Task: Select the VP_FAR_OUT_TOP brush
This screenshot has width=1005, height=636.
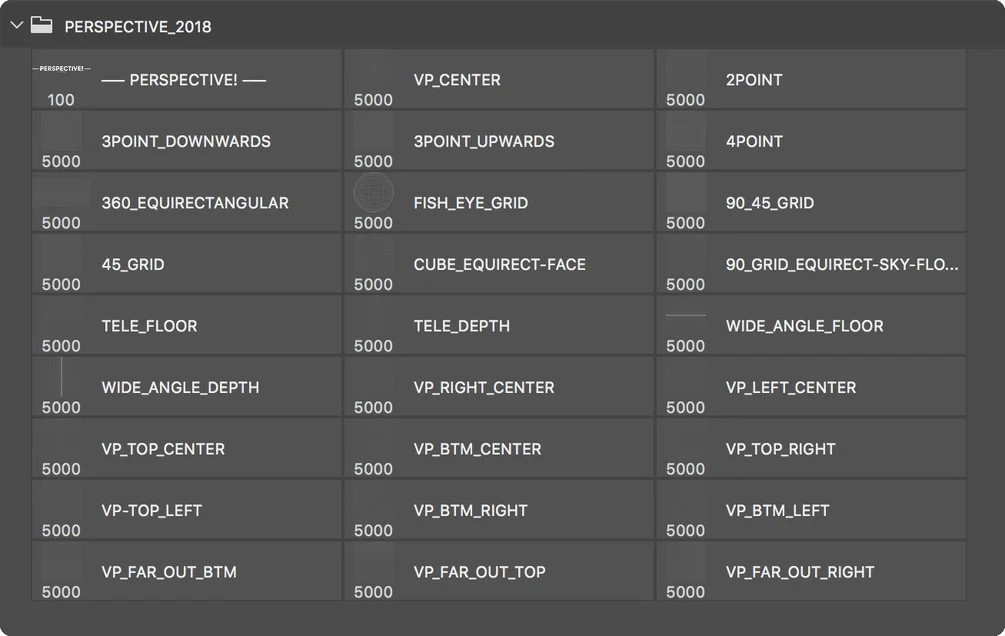Action: [499, 572]
